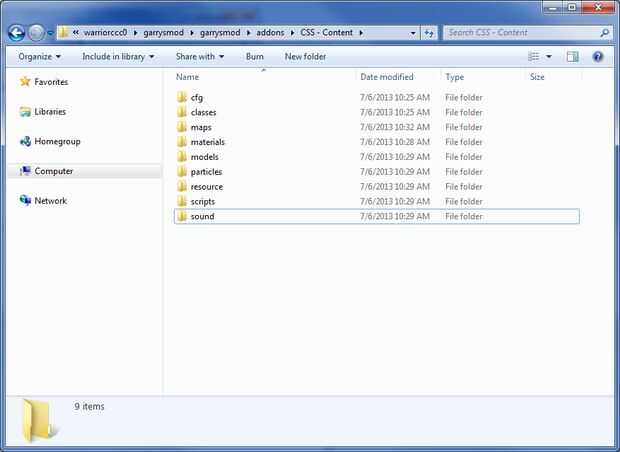Click the particles folder icon
This screenshot has width=620, height=452.
(181, 171)
